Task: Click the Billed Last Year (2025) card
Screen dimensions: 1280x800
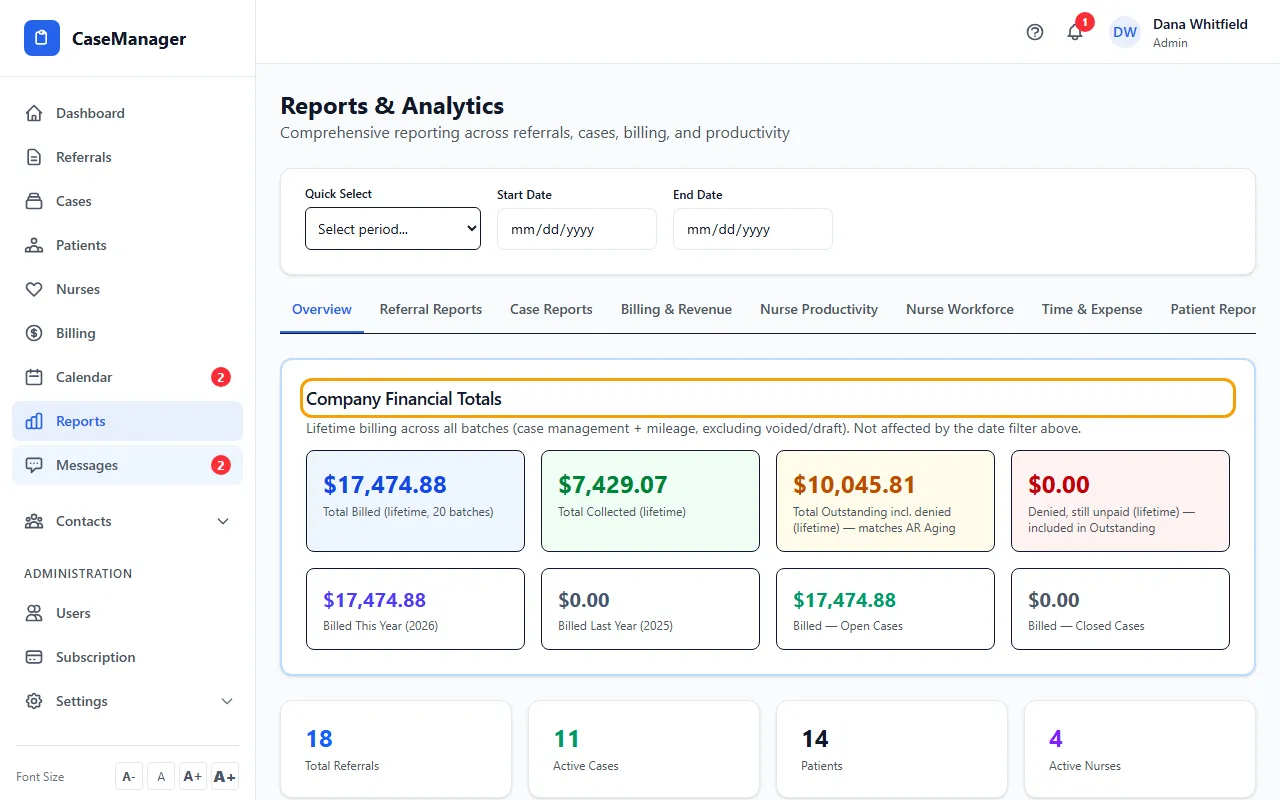Action: [650, 609]
